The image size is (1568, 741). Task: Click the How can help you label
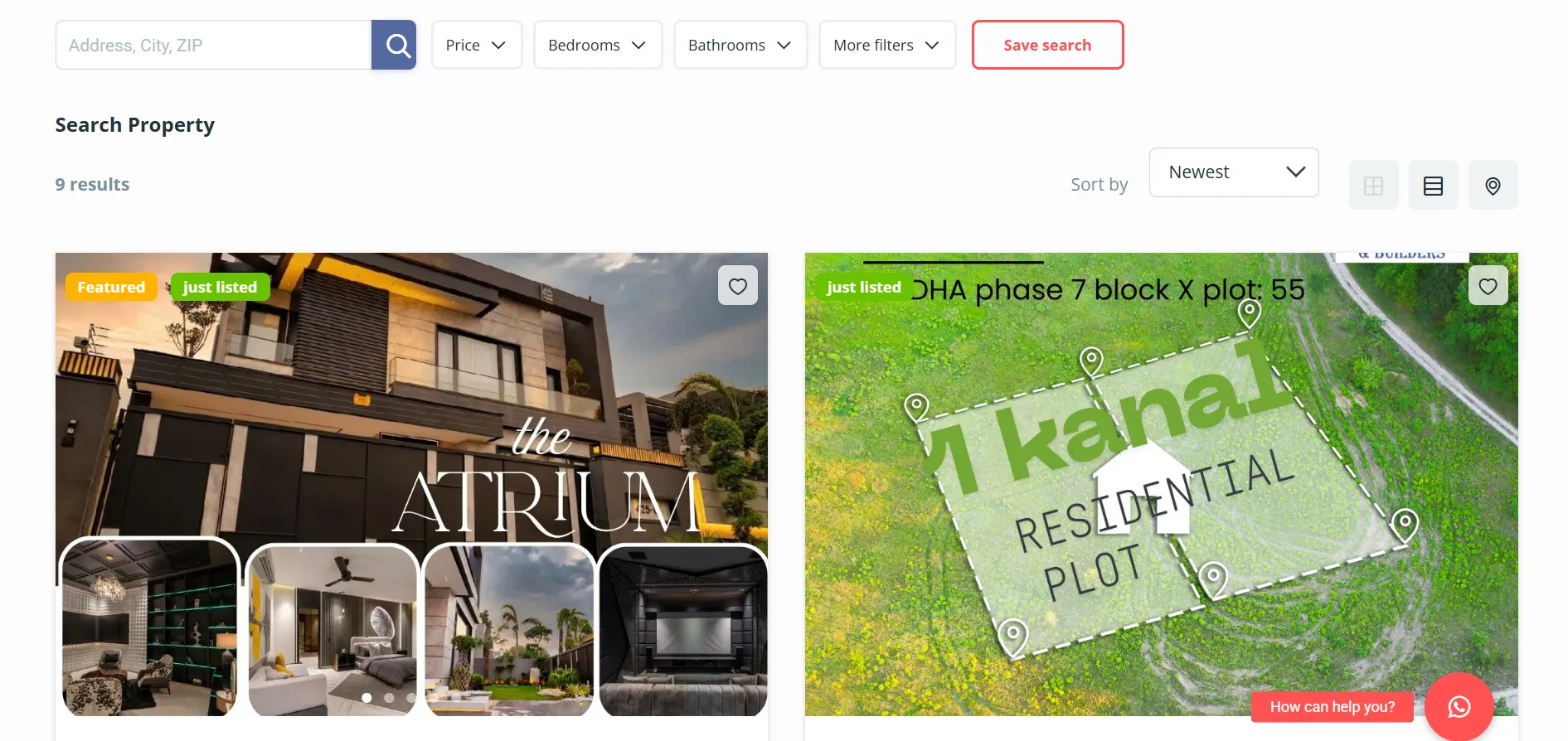pos(1332,707)
